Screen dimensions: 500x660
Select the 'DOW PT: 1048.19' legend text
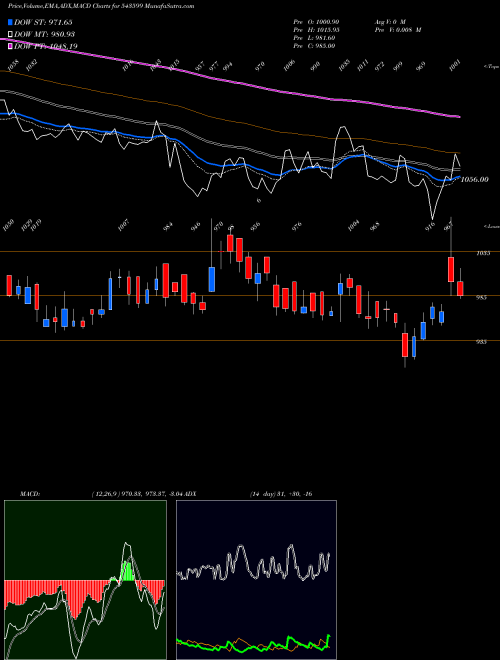pyautogui.click(x=46, y=46)
